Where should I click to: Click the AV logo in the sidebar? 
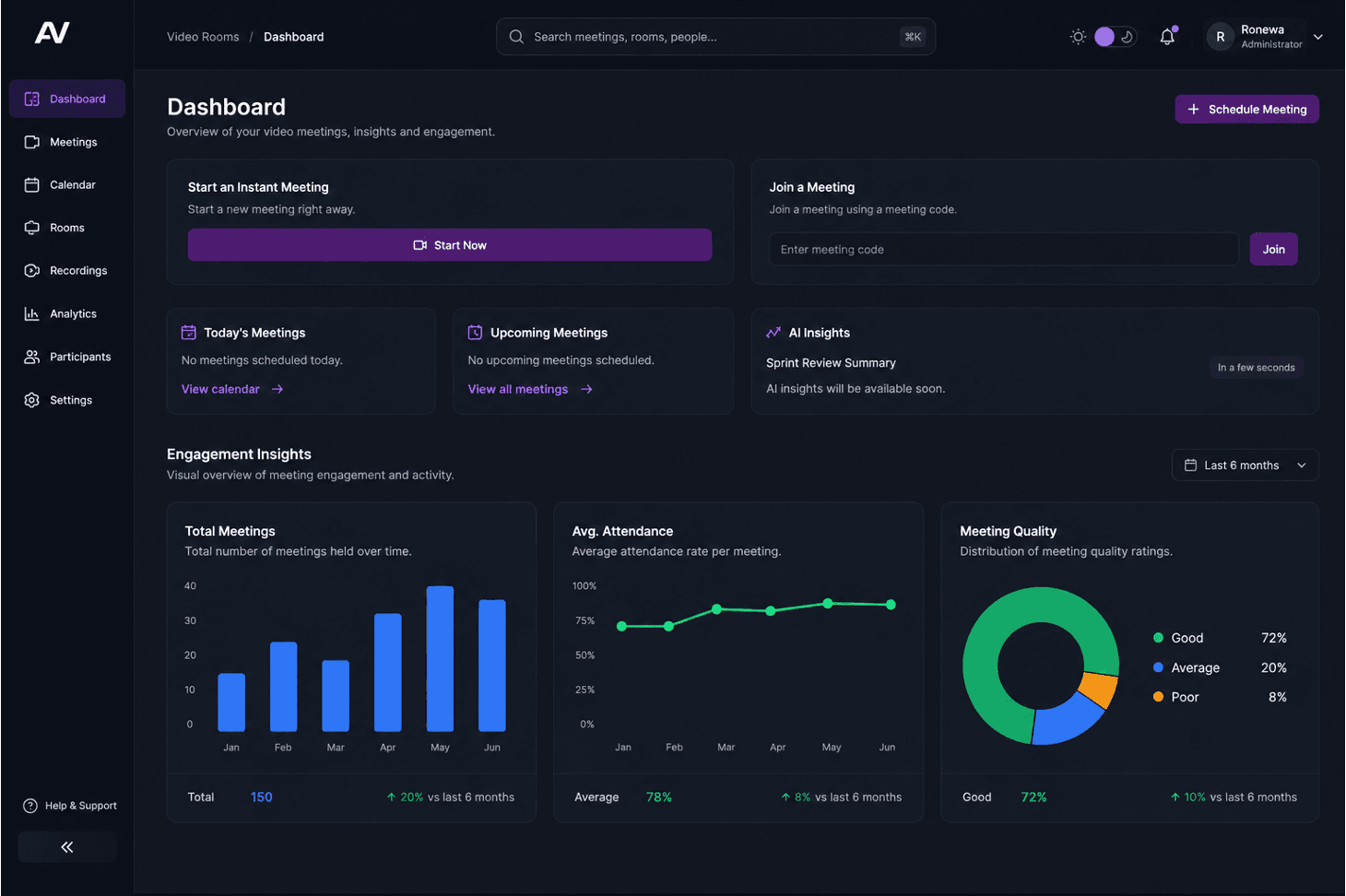[52, 33]
